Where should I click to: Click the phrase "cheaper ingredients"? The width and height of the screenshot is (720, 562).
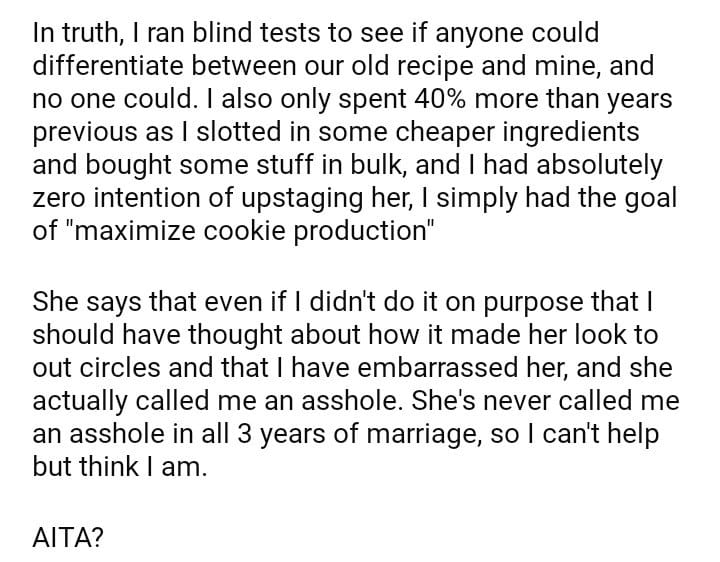click(539, 132)
